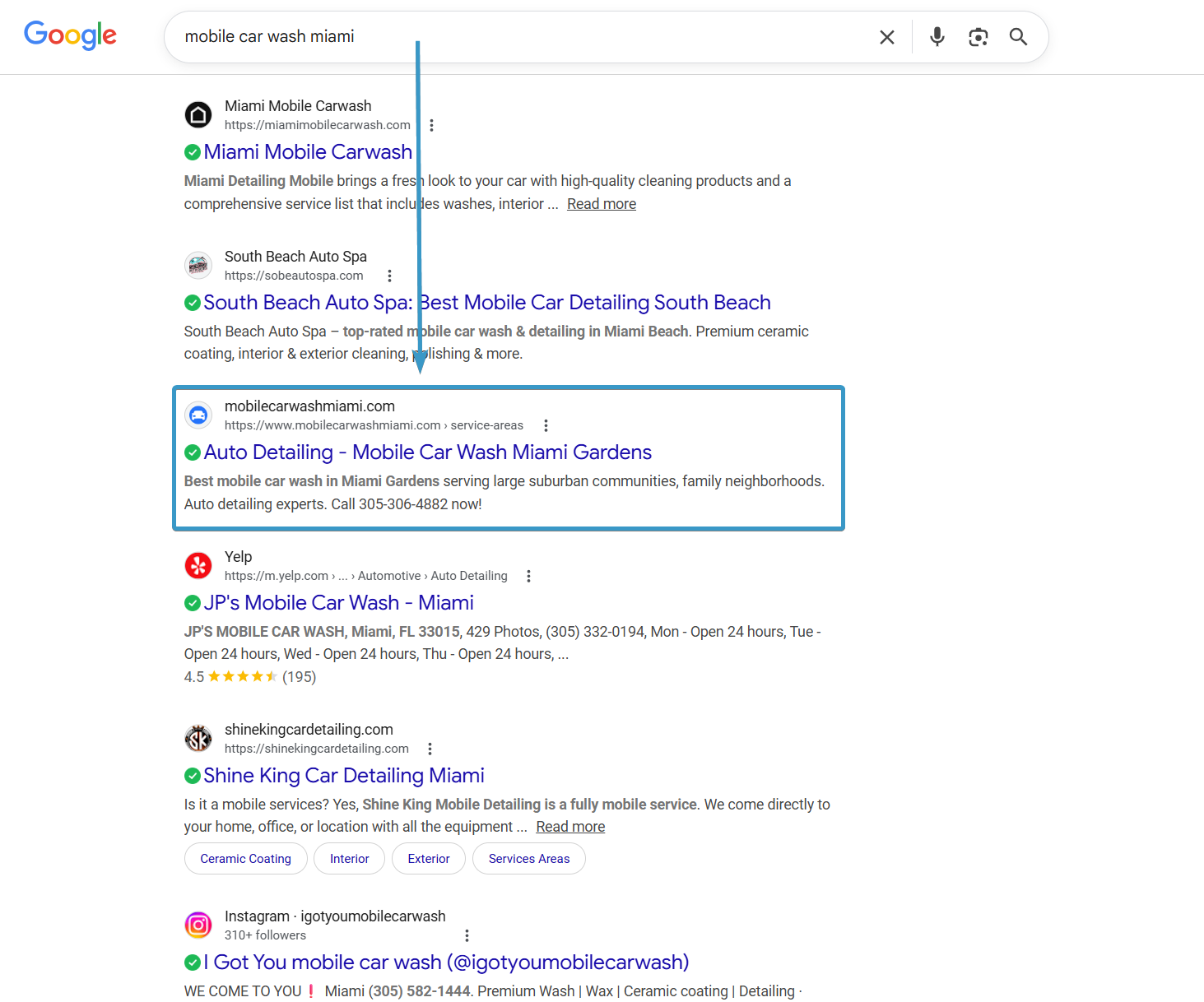Screen dimensions: 1204x1002
Task: Click Read more under Miami Mobile Carwash
Action: 601,203
